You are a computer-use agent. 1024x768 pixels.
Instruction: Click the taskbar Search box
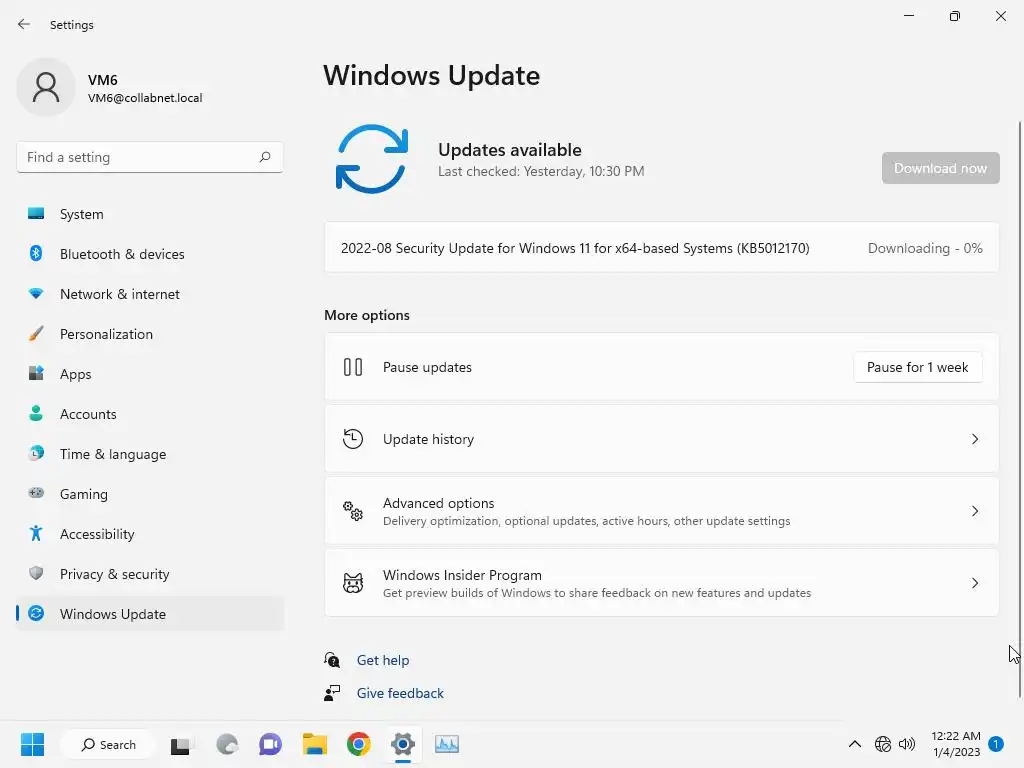[x=108, y=744]
